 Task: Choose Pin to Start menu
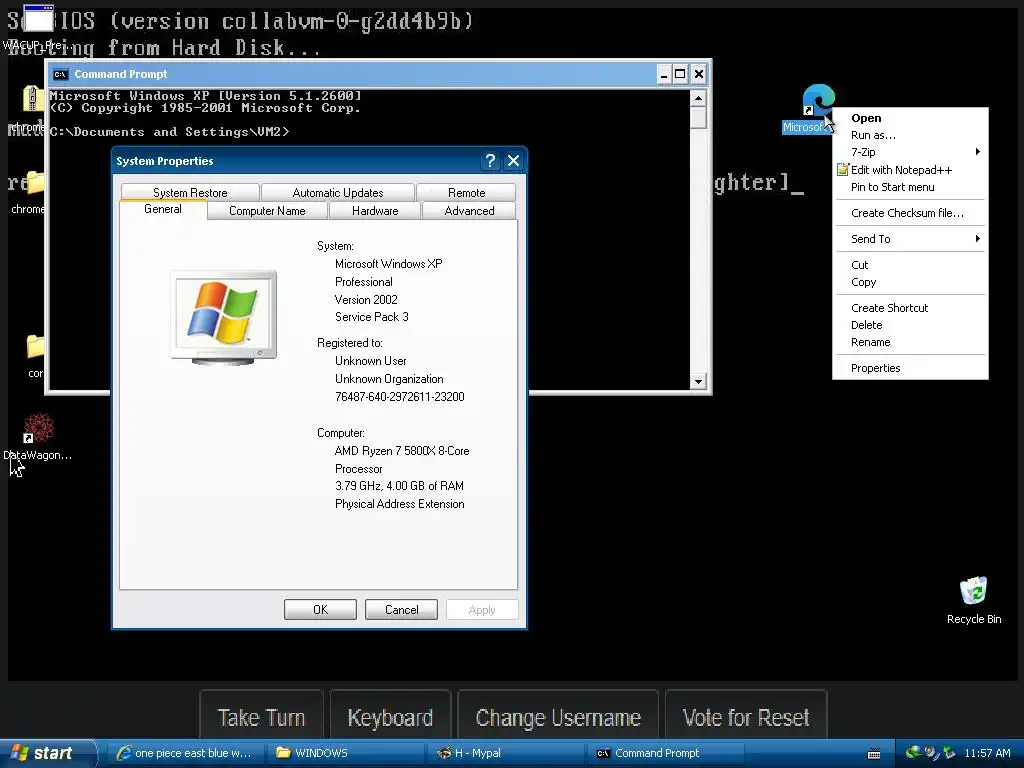(910, 187)
